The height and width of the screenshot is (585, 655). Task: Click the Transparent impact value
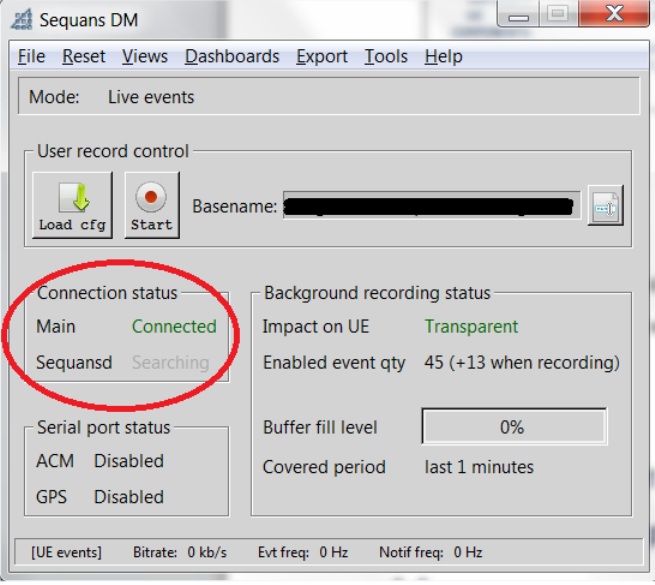[x=471, y=326]
